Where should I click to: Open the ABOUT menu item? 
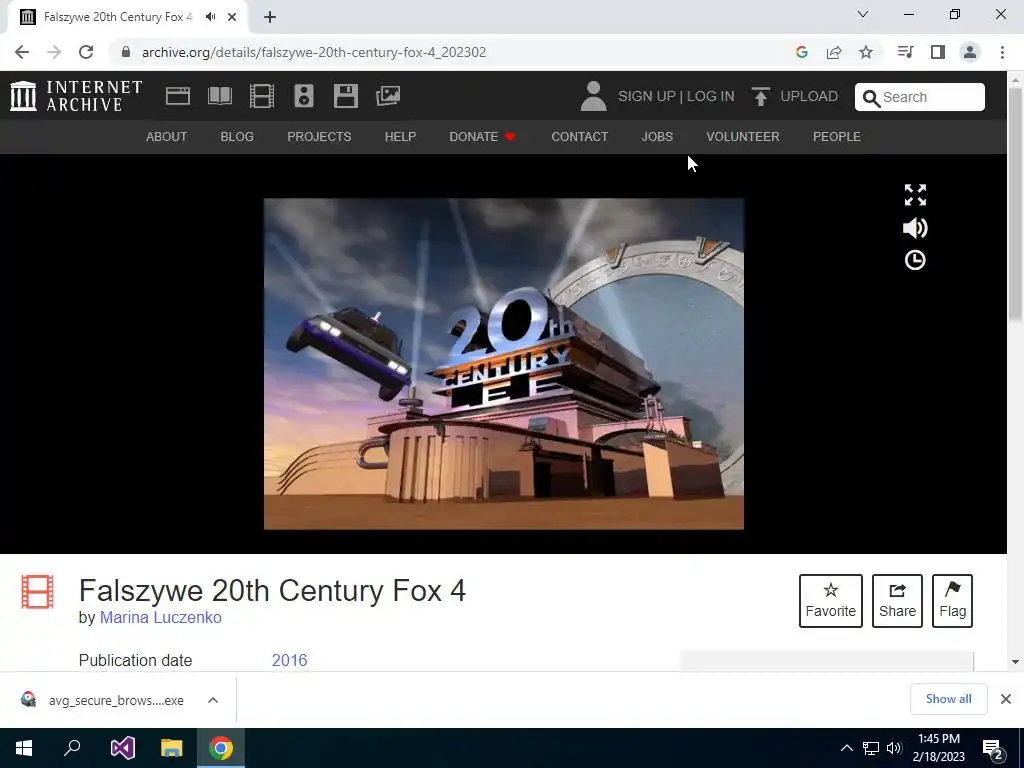coord(167,136)
